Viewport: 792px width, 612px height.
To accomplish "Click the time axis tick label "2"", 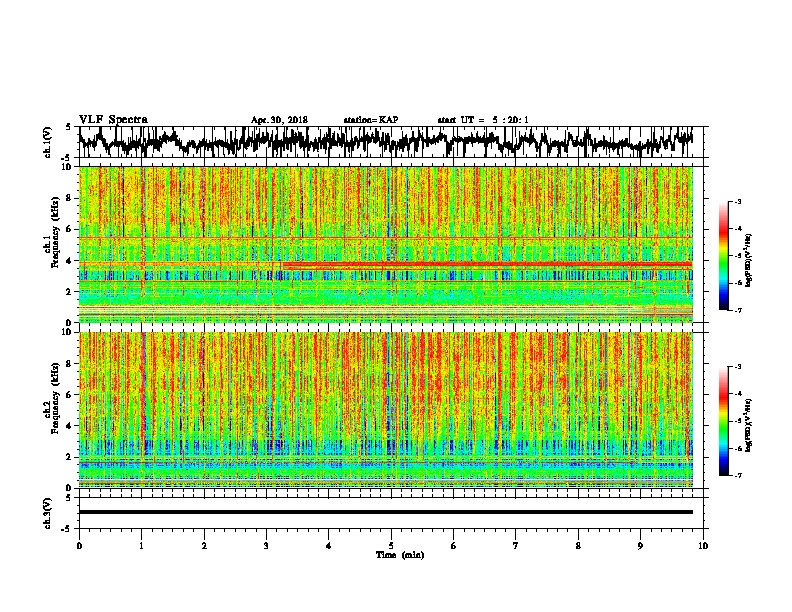I will [204, 546].
